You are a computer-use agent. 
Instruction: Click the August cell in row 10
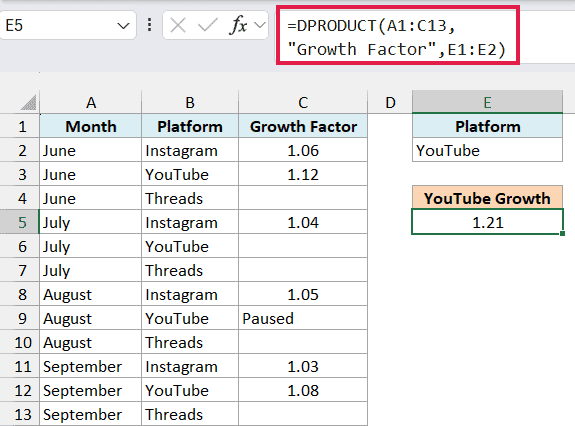click(91, 342)
